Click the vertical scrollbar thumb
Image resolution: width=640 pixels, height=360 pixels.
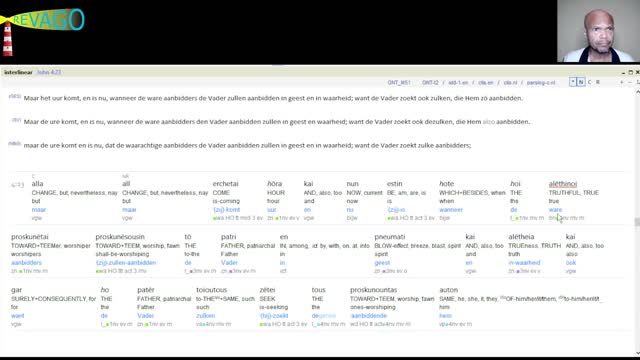tap(637, 222)
